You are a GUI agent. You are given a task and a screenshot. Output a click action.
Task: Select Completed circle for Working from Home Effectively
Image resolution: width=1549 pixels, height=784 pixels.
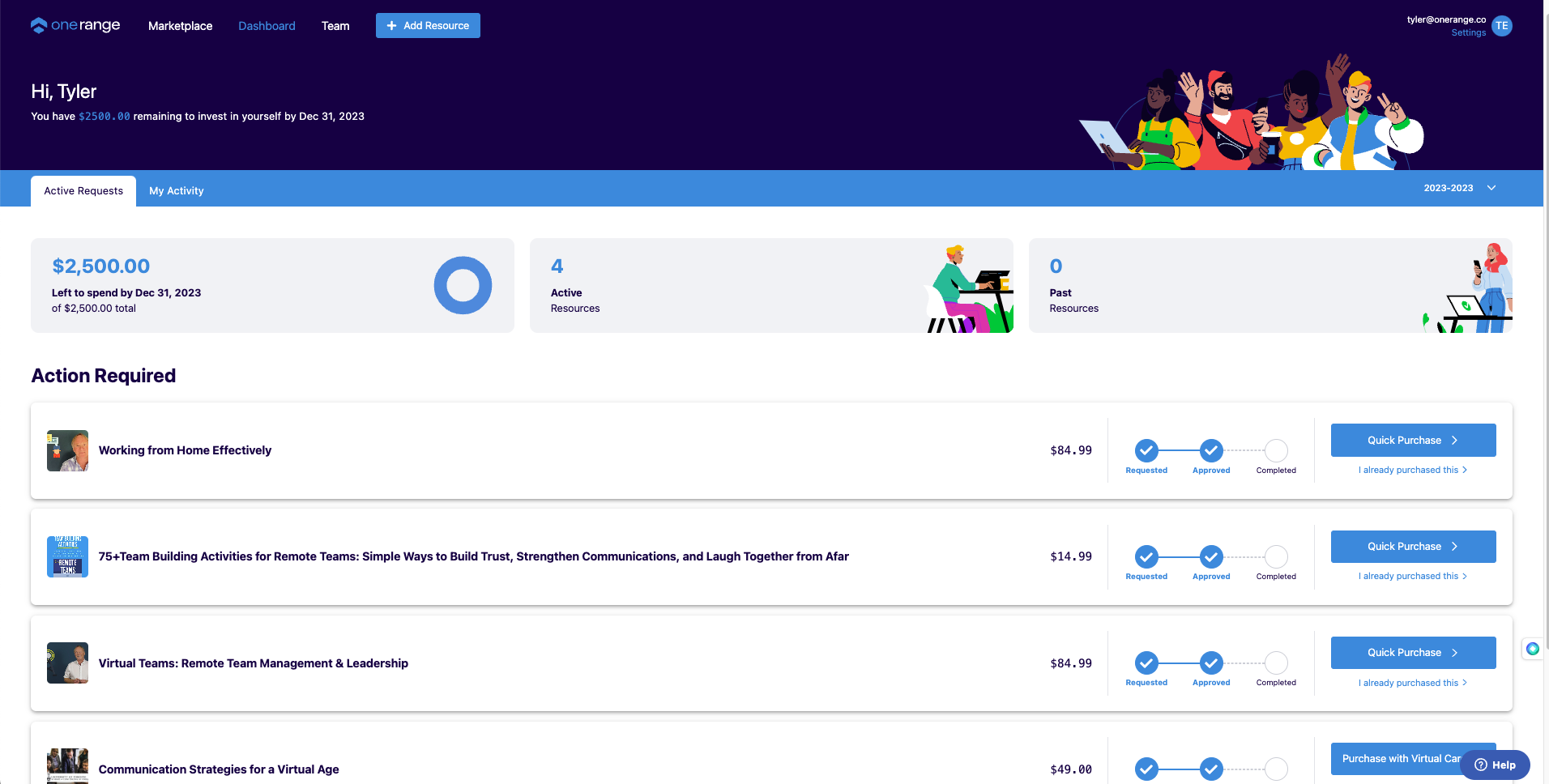[1276, 450]
